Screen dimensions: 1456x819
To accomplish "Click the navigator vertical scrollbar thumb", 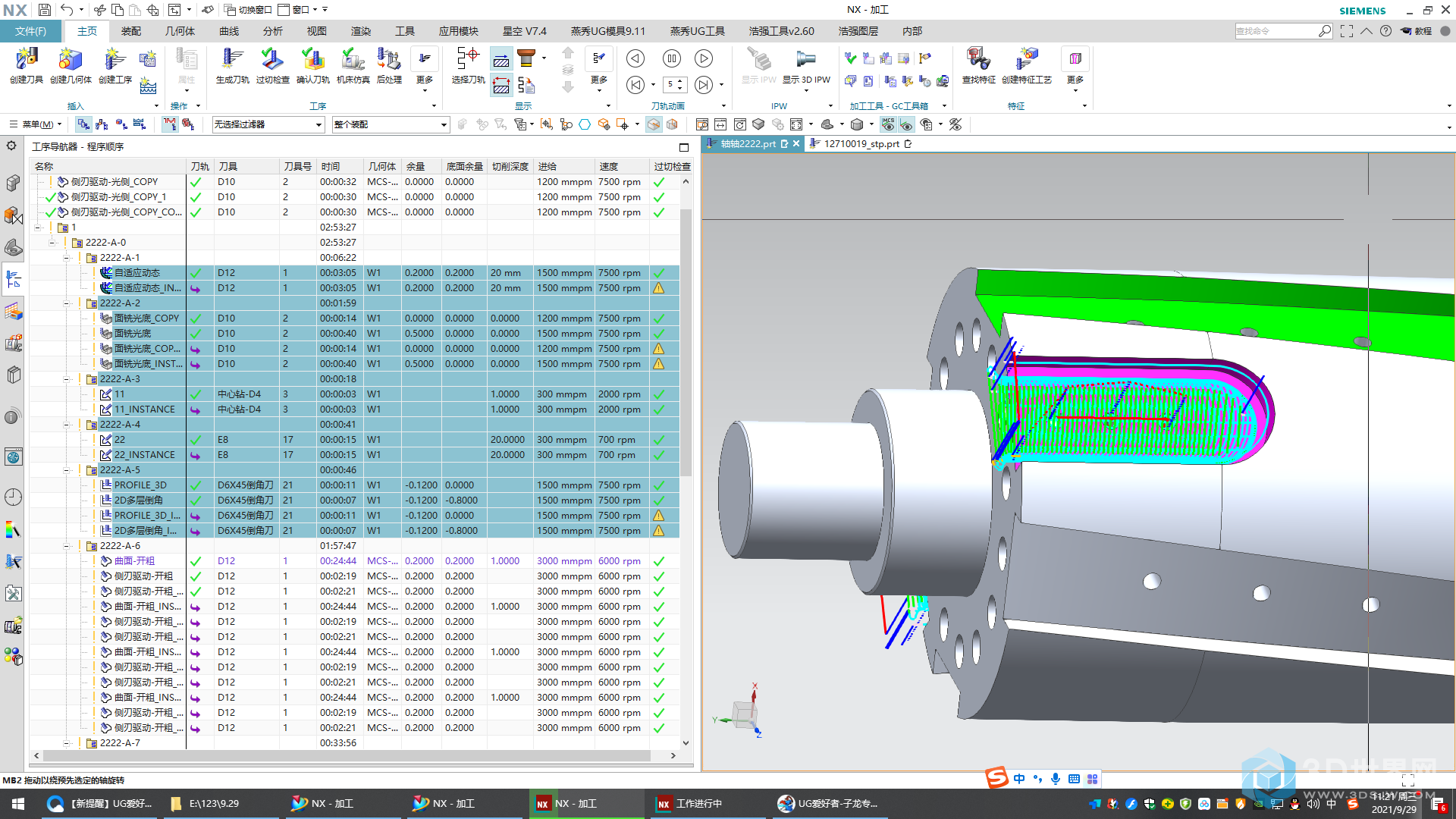I will coord(686,343).
